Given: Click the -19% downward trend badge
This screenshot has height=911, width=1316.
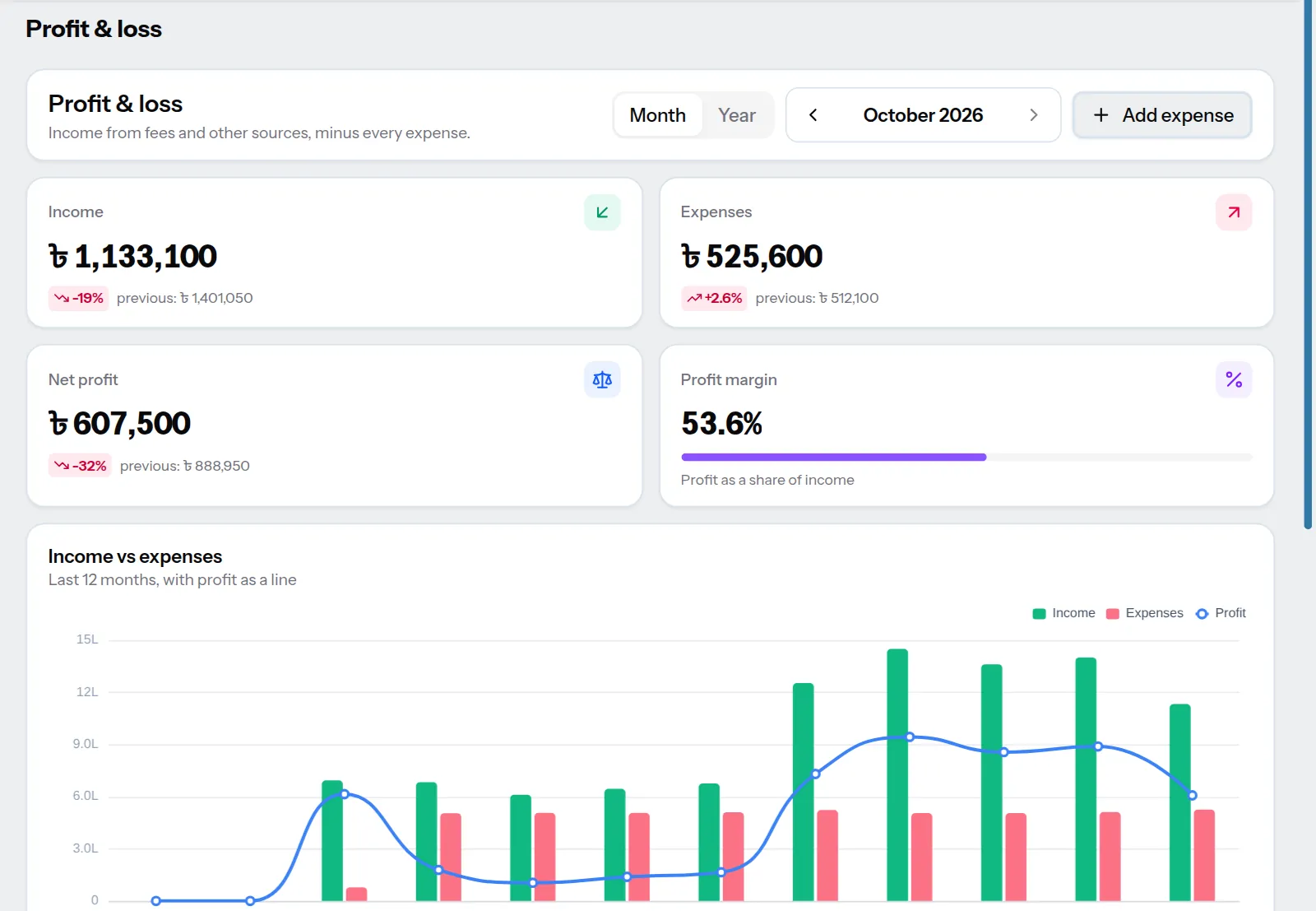Looking at the screenshot, I should [x=78, y=298].
